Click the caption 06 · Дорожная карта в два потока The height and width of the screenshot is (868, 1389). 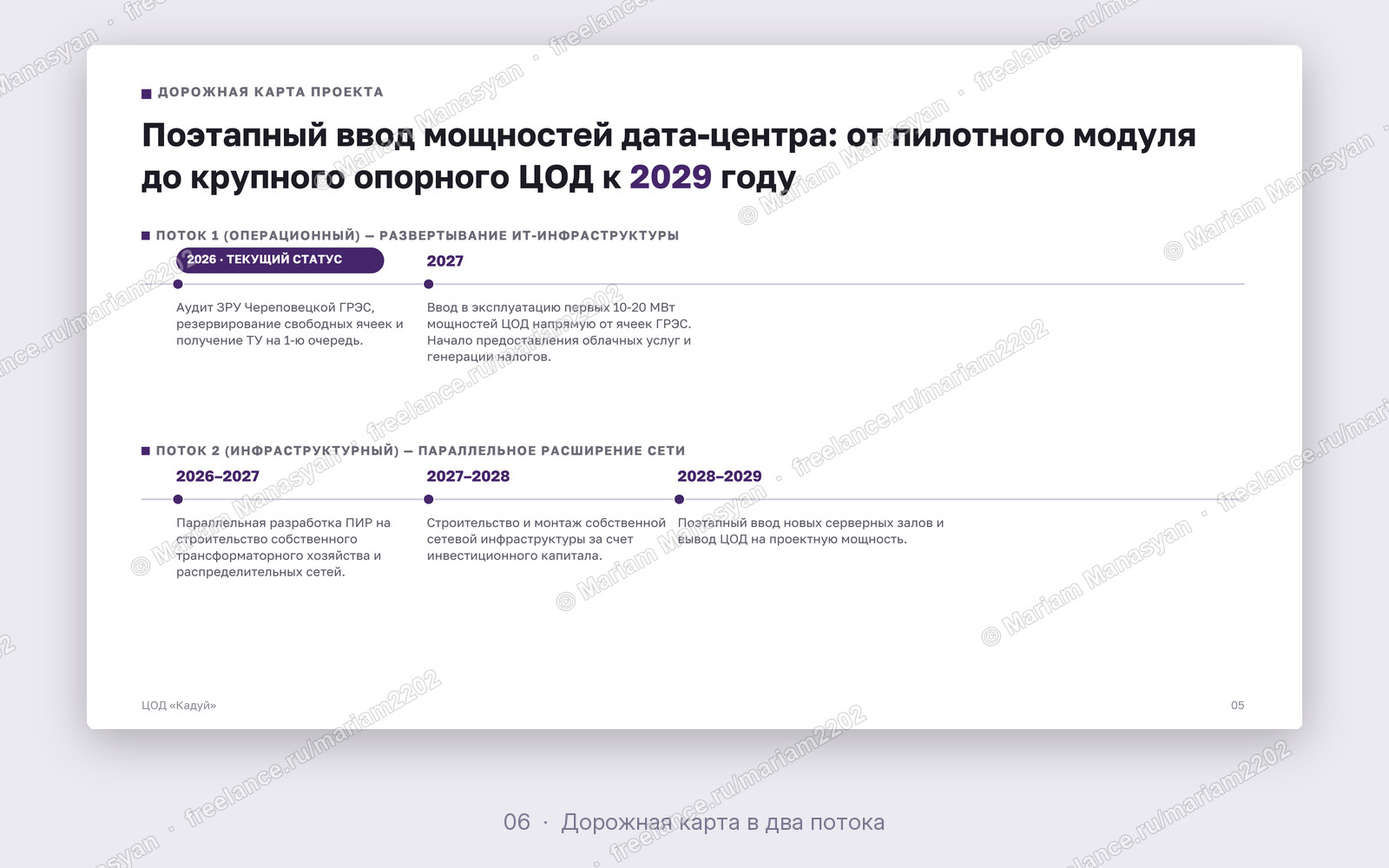pos(694,822)
